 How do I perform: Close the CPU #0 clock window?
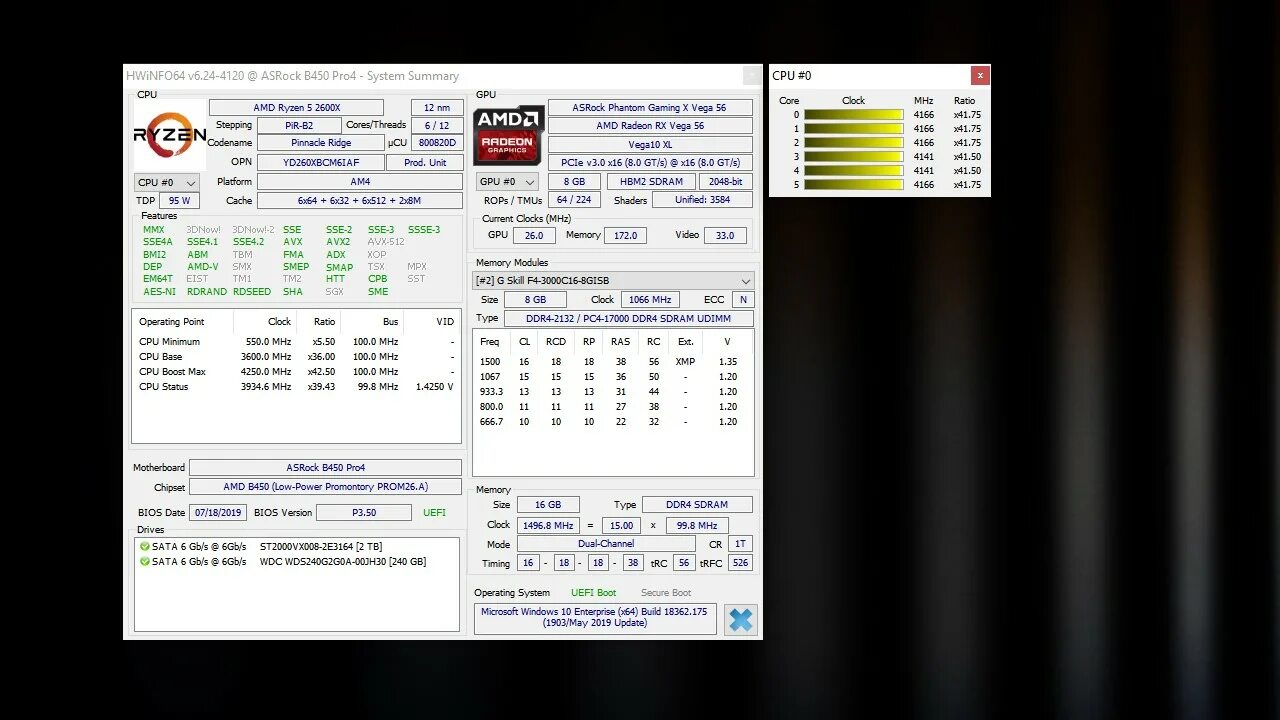[x=980, y=75]
